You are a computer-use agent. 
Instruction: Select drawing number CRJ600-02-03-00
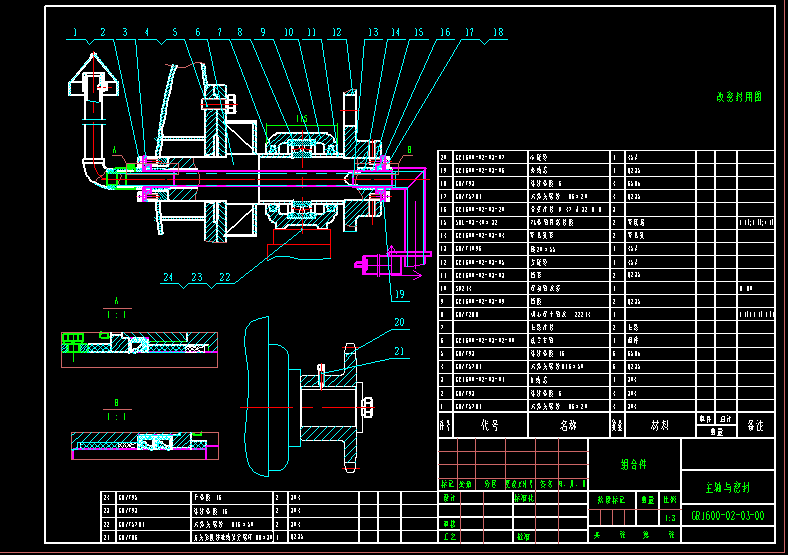click(728, 516)
